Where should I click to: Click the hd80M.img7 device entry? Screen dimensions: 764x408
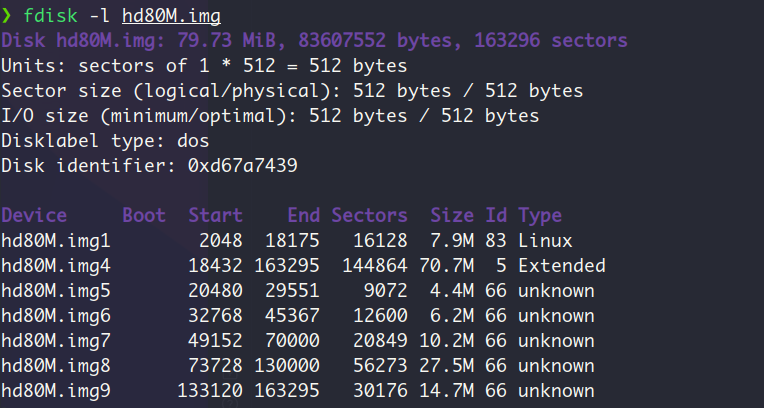point(56,341)
